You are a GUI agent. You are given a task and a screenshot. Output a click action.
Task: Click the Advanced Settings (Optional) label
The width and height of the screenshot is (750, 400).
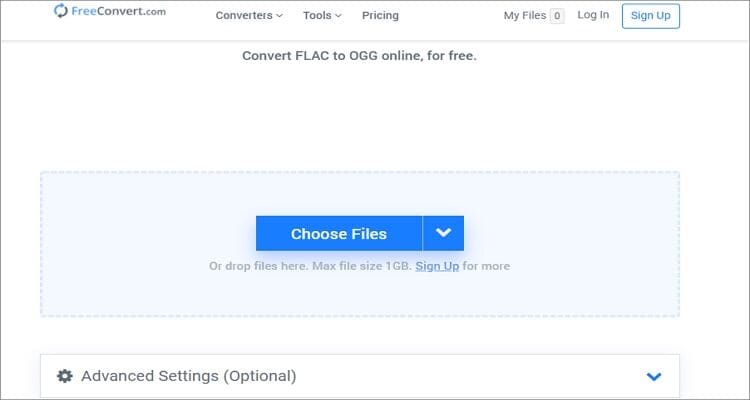tap(188, 377)
